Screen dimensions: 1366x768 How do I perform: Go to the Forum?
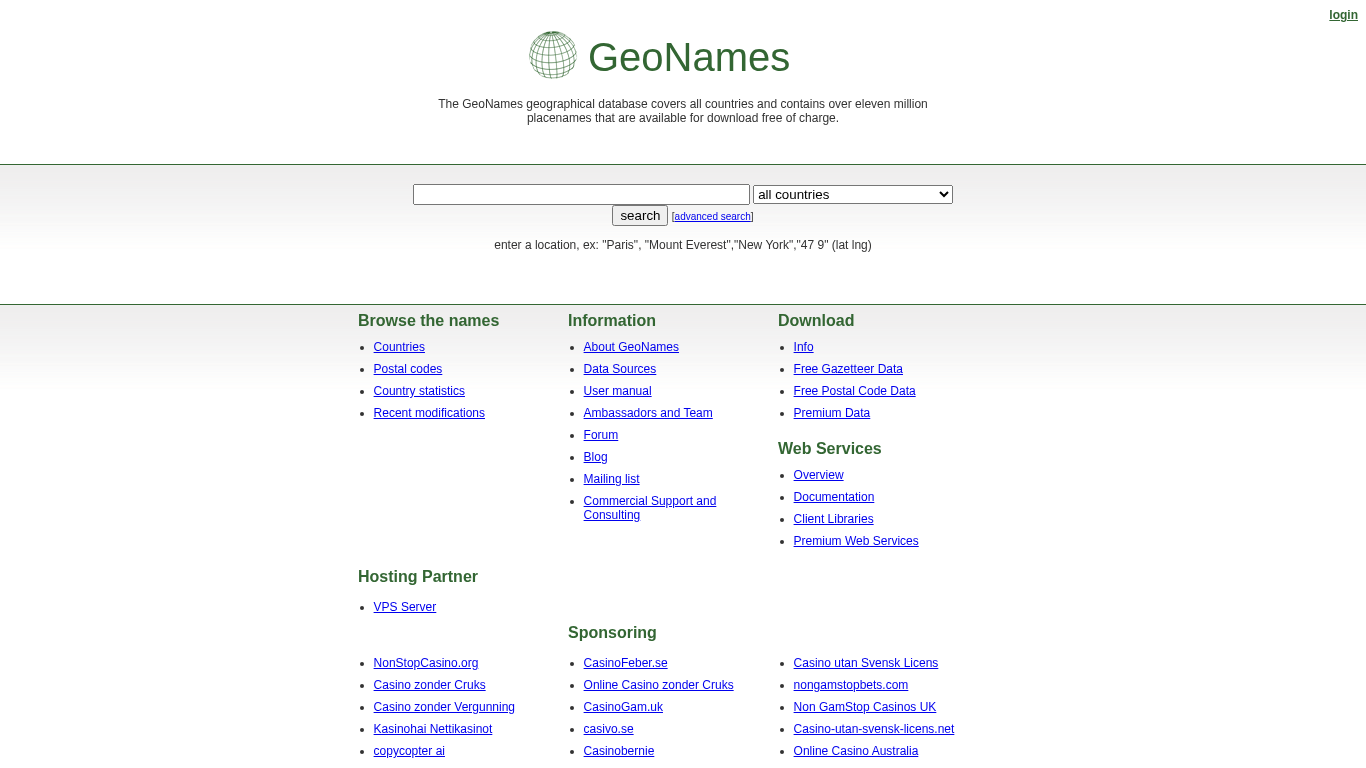coord(601,435)
